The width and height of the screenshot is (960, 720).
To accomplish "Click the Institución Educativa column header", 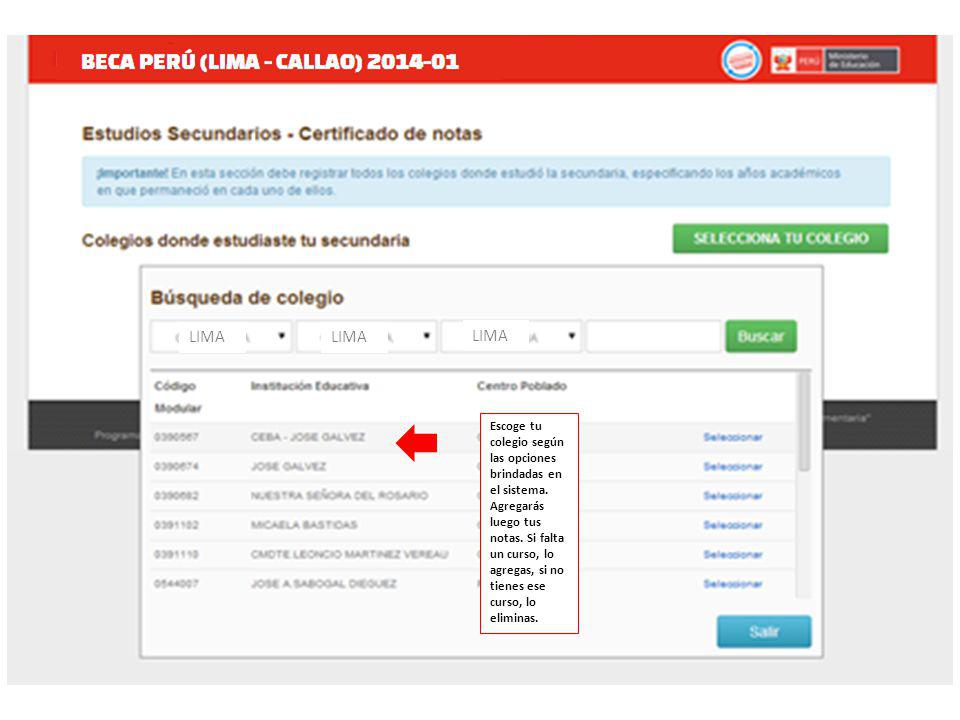I will tap(310, 386).
